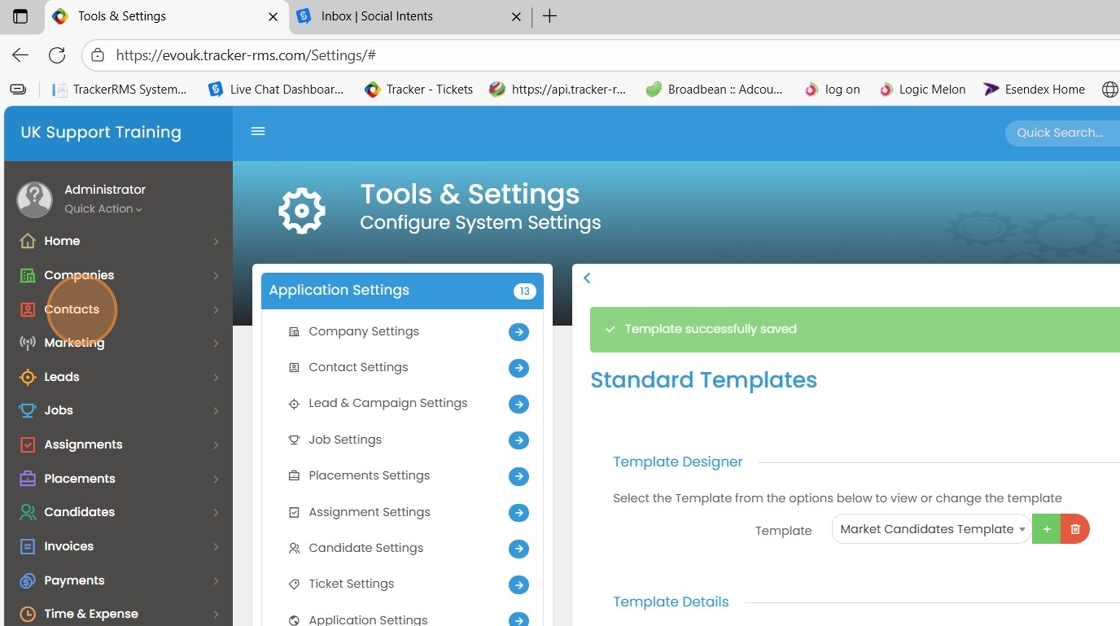Click the browser address bar URL

coord(246,55)
